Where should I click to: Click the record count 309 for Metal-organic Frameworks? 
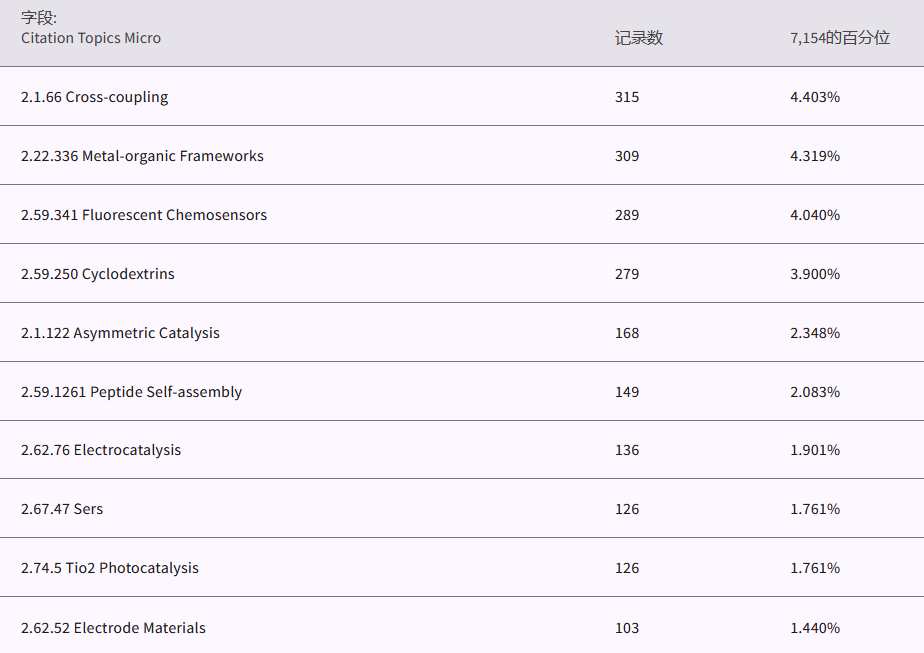pyautogui.click(x=627, y=156)
